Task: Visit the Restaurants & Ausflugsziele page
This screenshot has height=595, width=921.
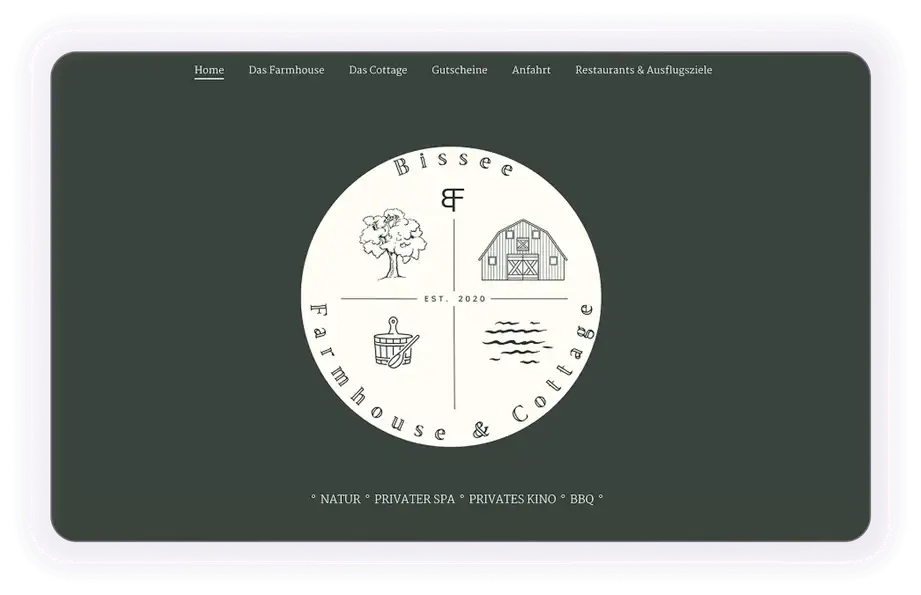Action: pos(643,70)
